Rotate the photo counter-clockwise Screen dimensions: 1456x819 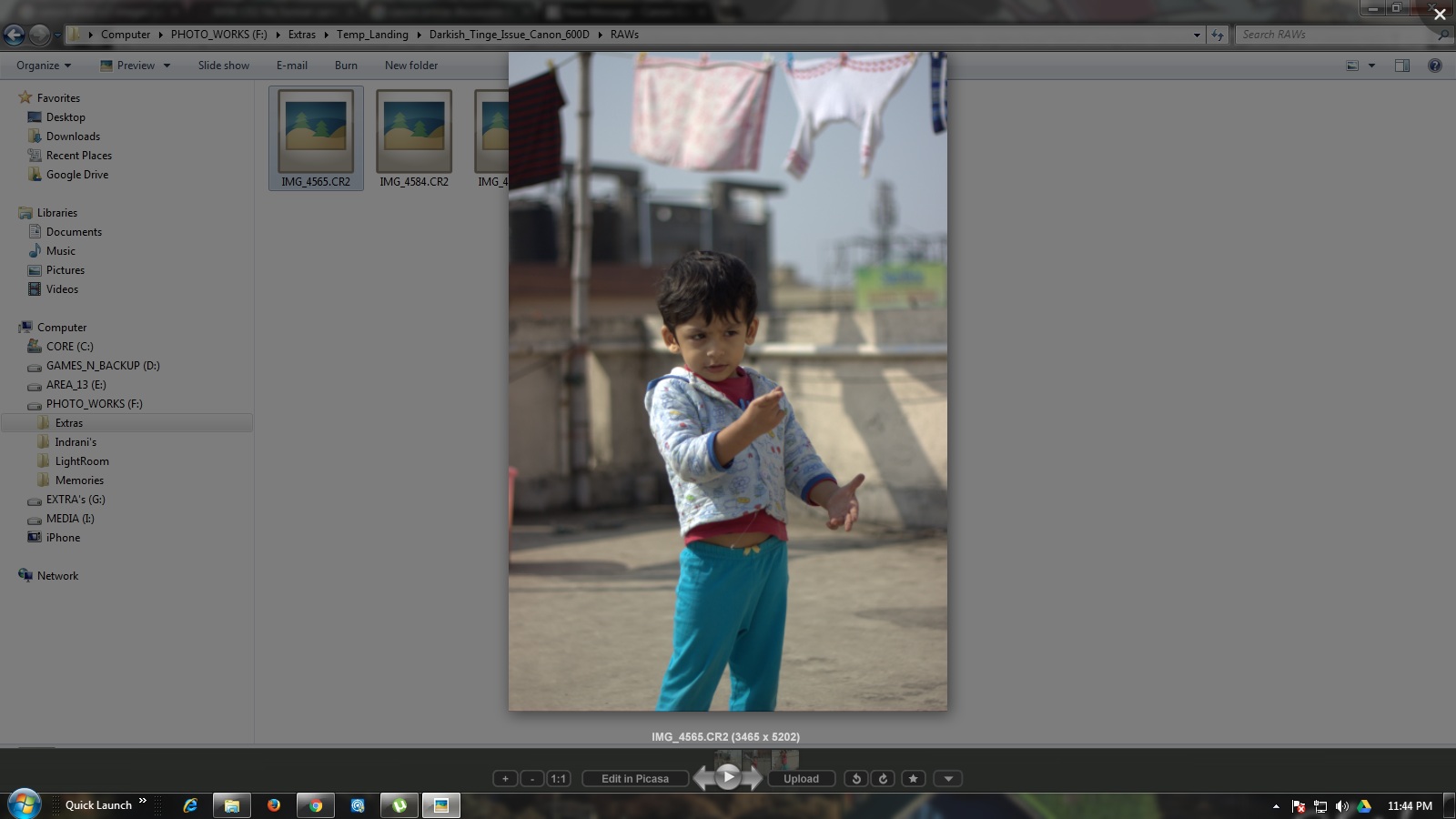click(x=856, y=779)
